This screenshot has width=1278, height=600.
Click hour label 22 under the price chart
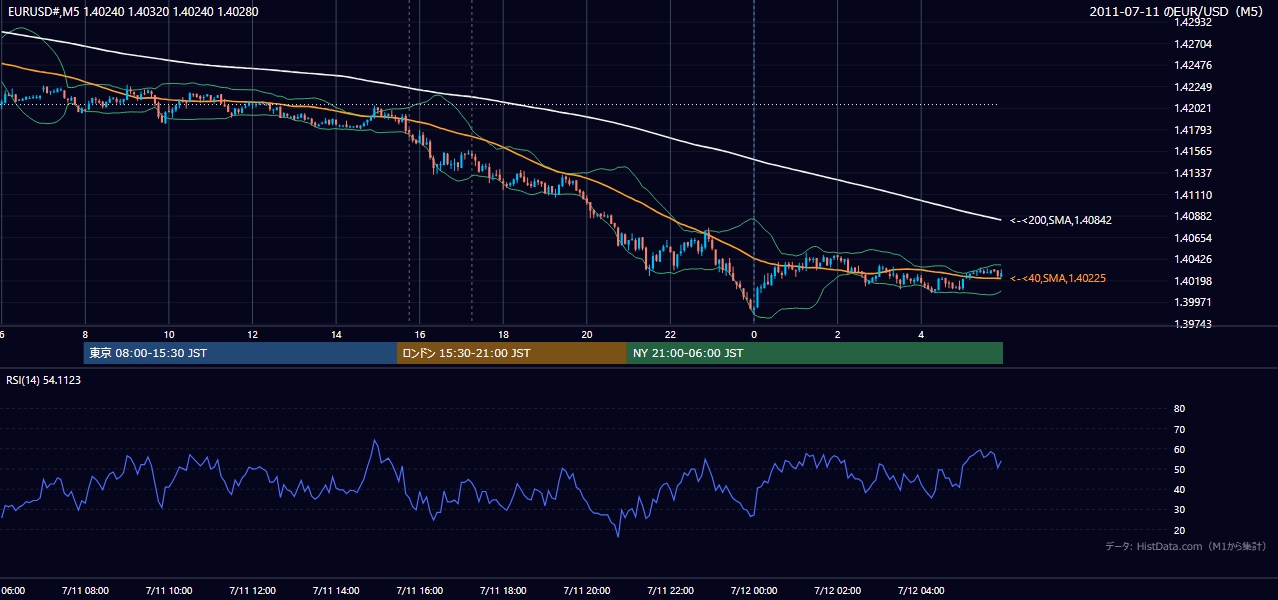pos(670,335)
